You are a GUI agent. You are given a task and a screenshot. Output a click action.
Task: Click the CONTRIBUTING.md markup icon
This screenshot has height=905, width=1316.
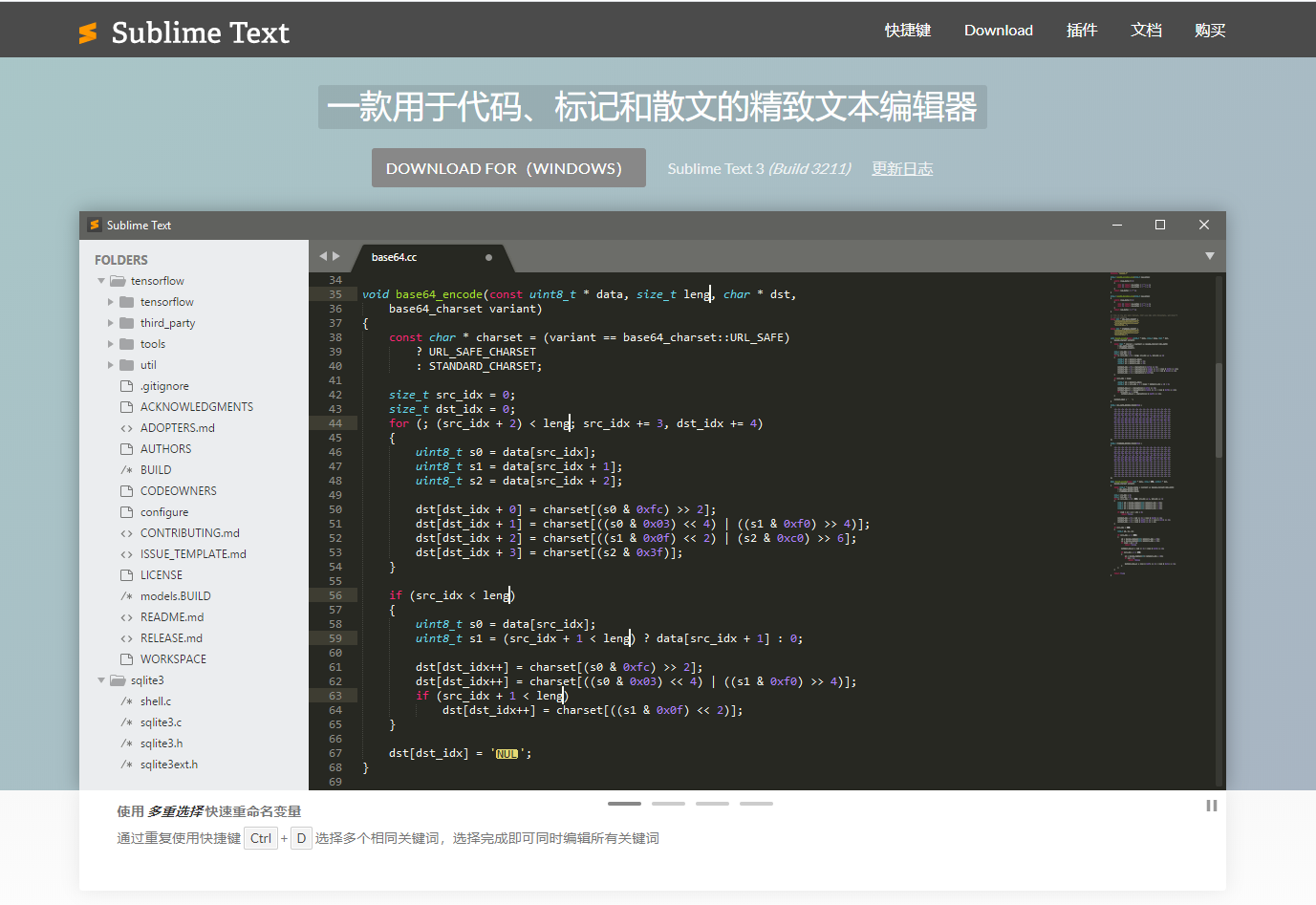[x=126, y=533]
